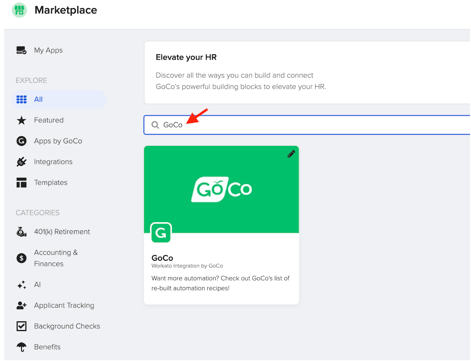The image size is (471, 361).
Task: Open the Marketplace logo icon
Action: point(19,10)
